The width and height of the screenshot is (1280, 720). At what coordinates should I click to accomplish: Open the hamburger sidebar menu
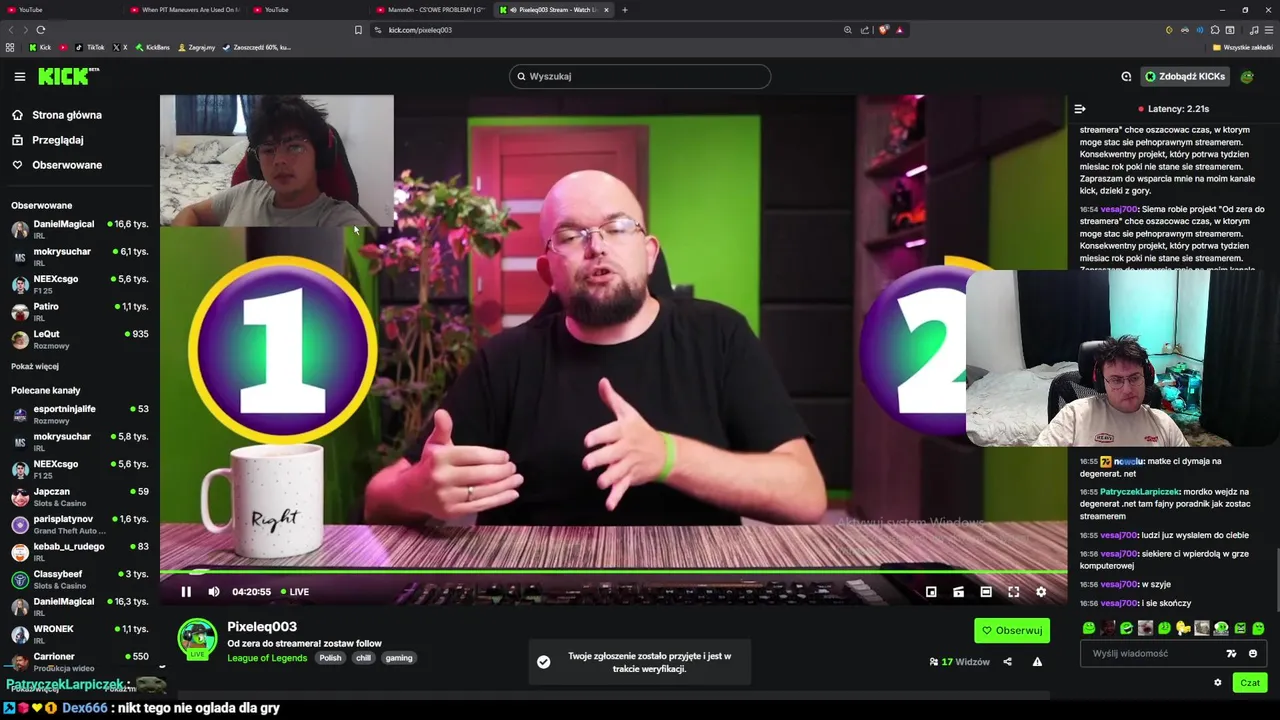(x=19, y=76)
